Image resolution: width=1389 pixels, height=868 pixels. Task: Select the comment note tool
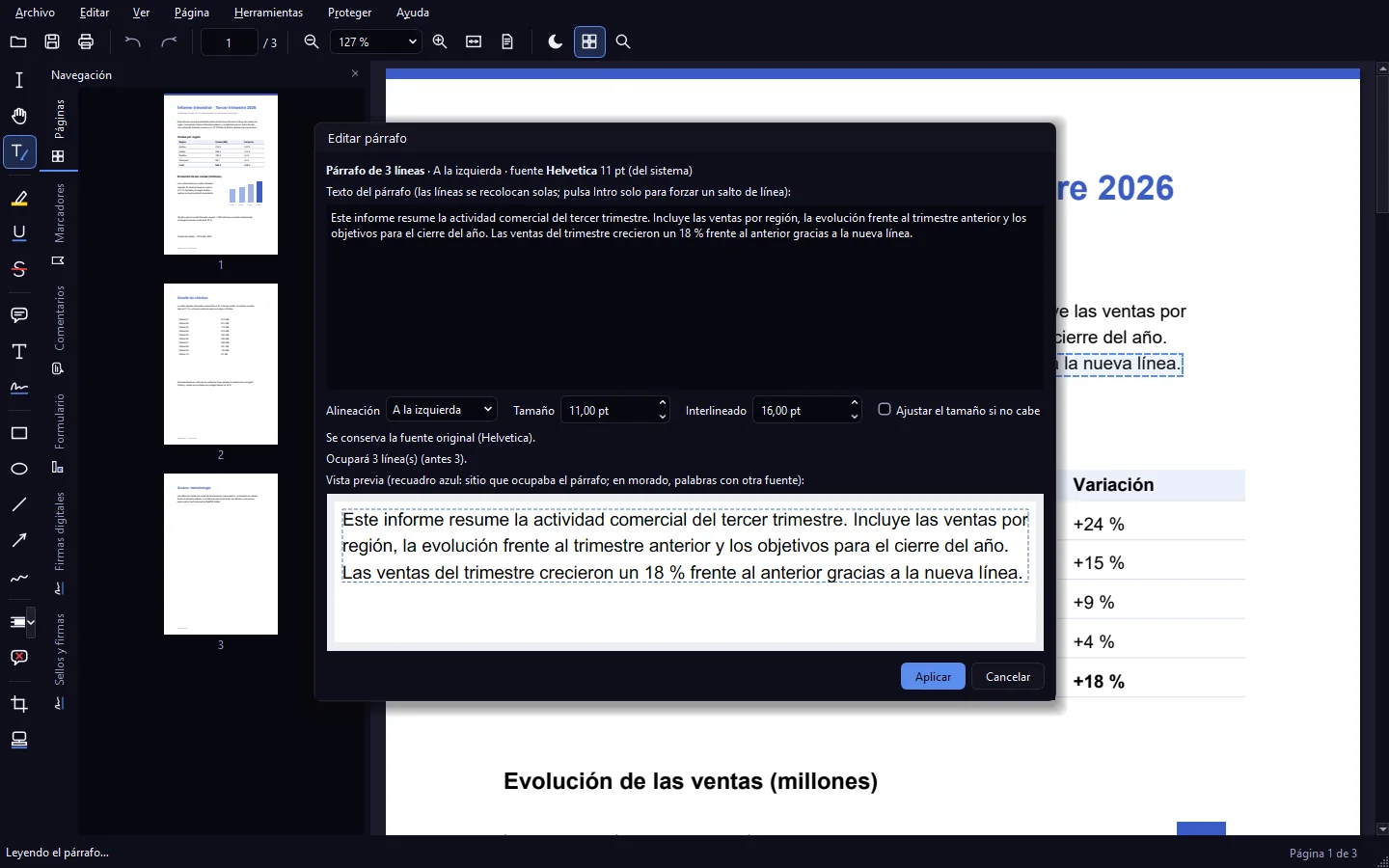[x=19, y=315]
